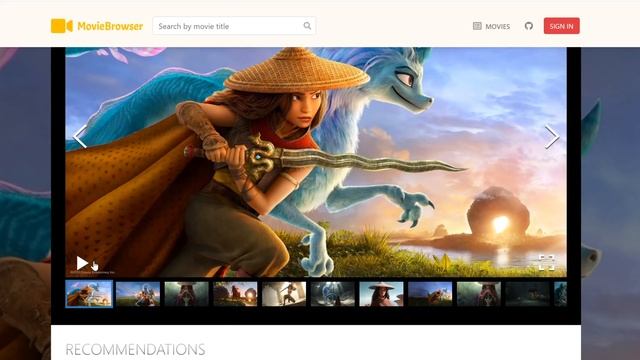Viewport: 640px width, 360px height.
Task: Open the MOVIES navigation link
Action: [x=498, y=27]
